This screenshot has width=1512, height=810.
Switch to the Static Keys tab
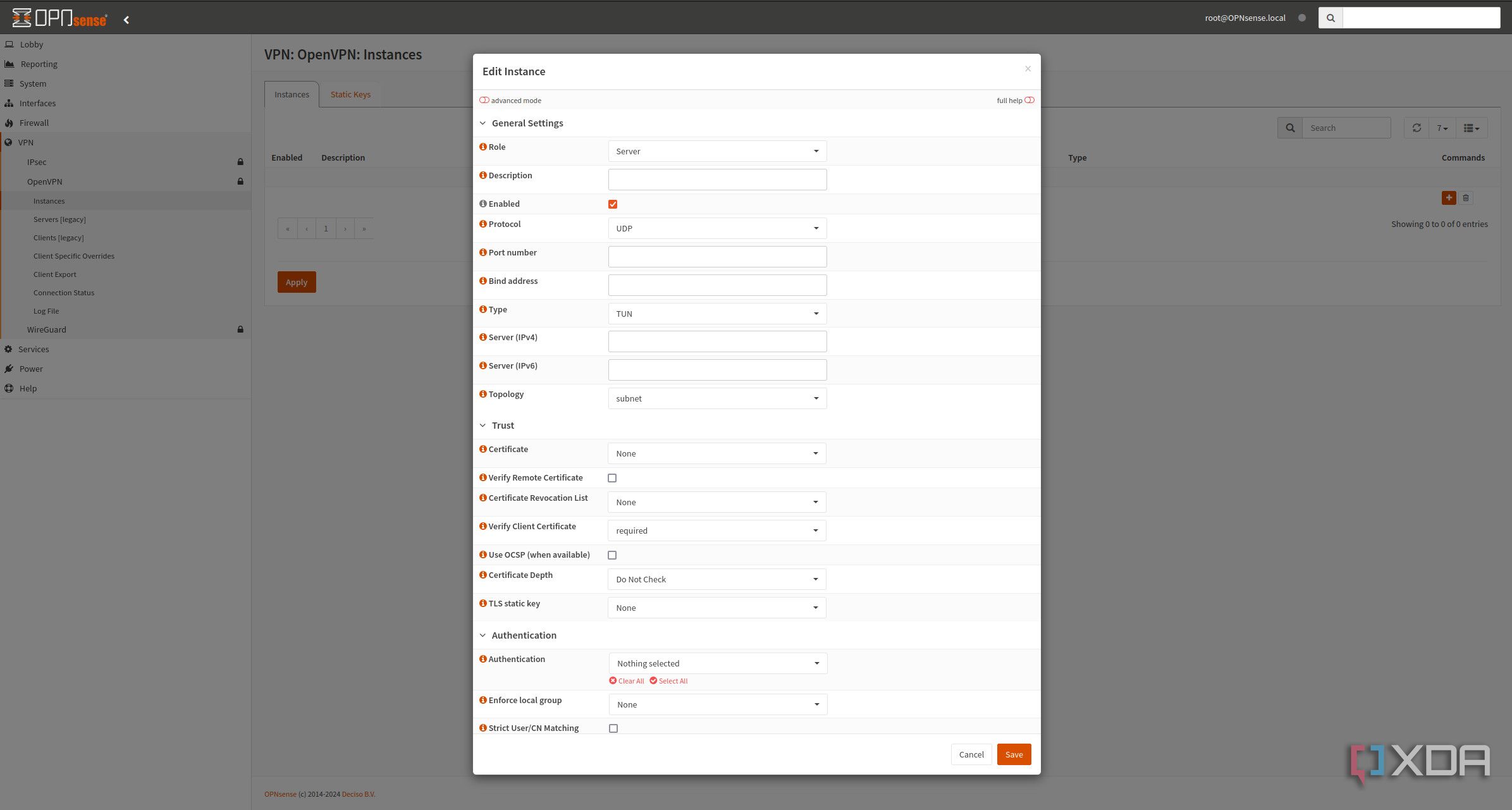[x=350, y=94]
